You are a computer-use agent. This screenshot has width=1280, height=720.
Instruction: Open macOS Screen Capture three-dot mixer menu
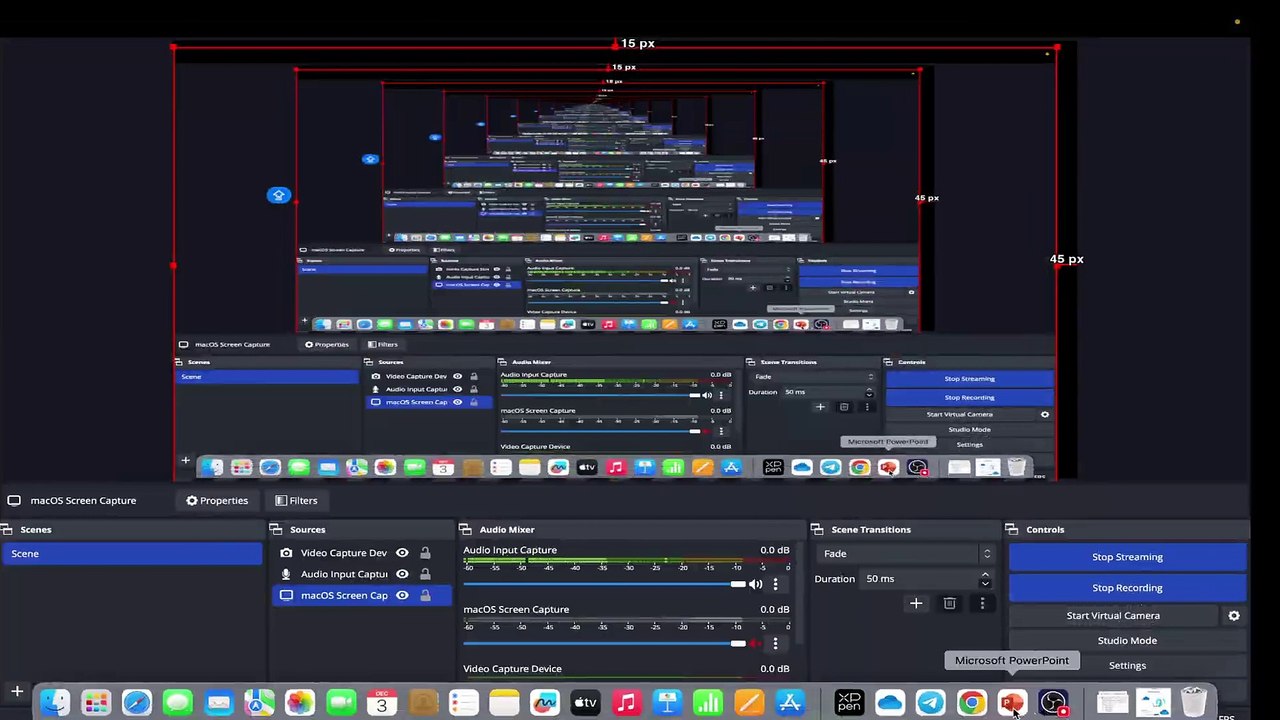click(x=775, y=644)
